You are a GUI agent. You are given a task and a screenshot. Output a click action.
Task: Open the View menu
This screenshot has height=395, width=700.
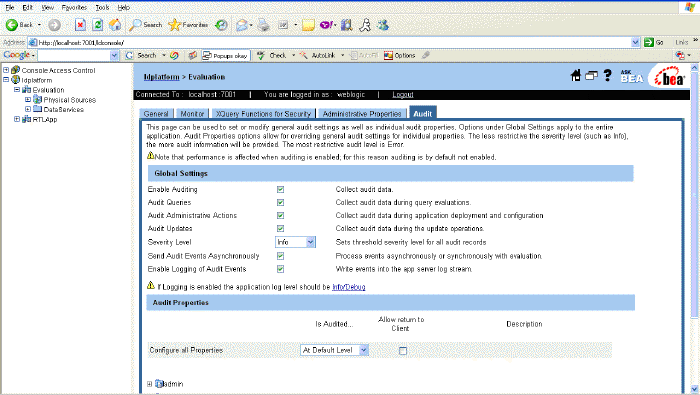pos(47,8)
